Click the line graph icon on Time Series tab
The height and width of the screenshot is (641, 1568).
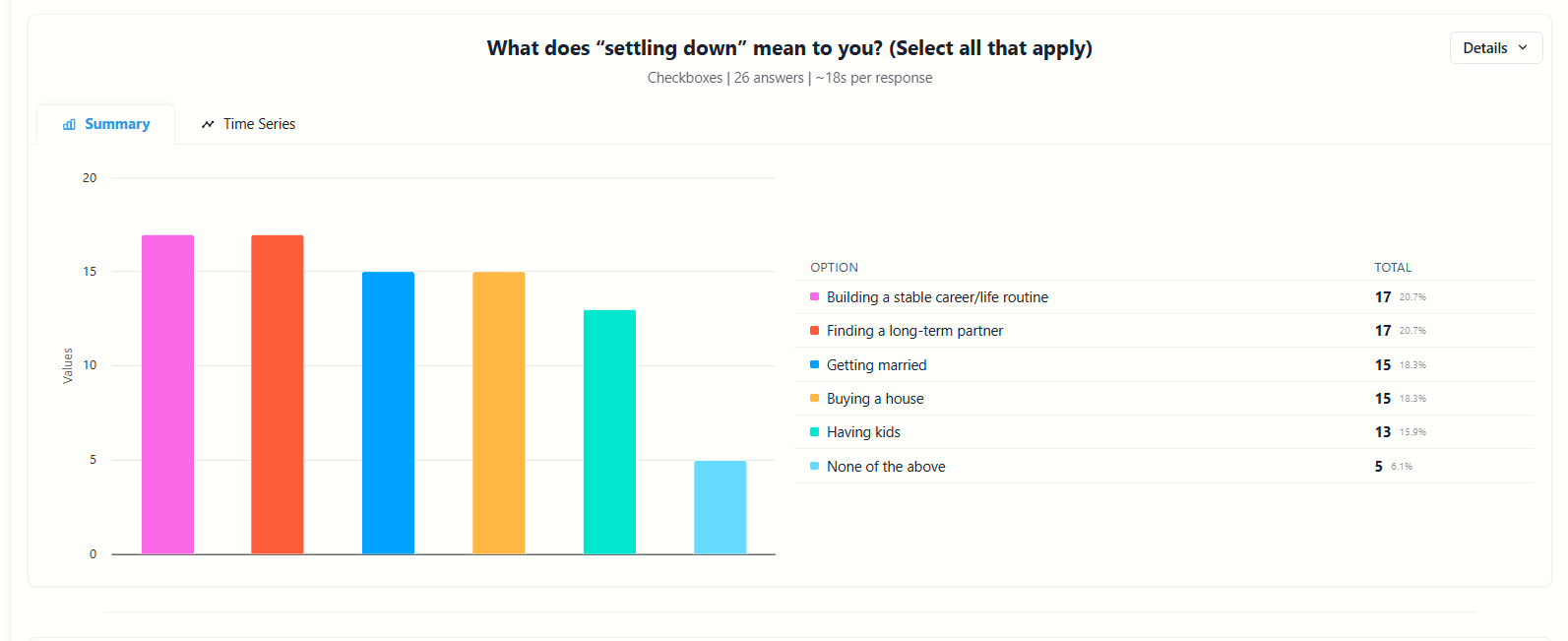(x=208, y=123)
